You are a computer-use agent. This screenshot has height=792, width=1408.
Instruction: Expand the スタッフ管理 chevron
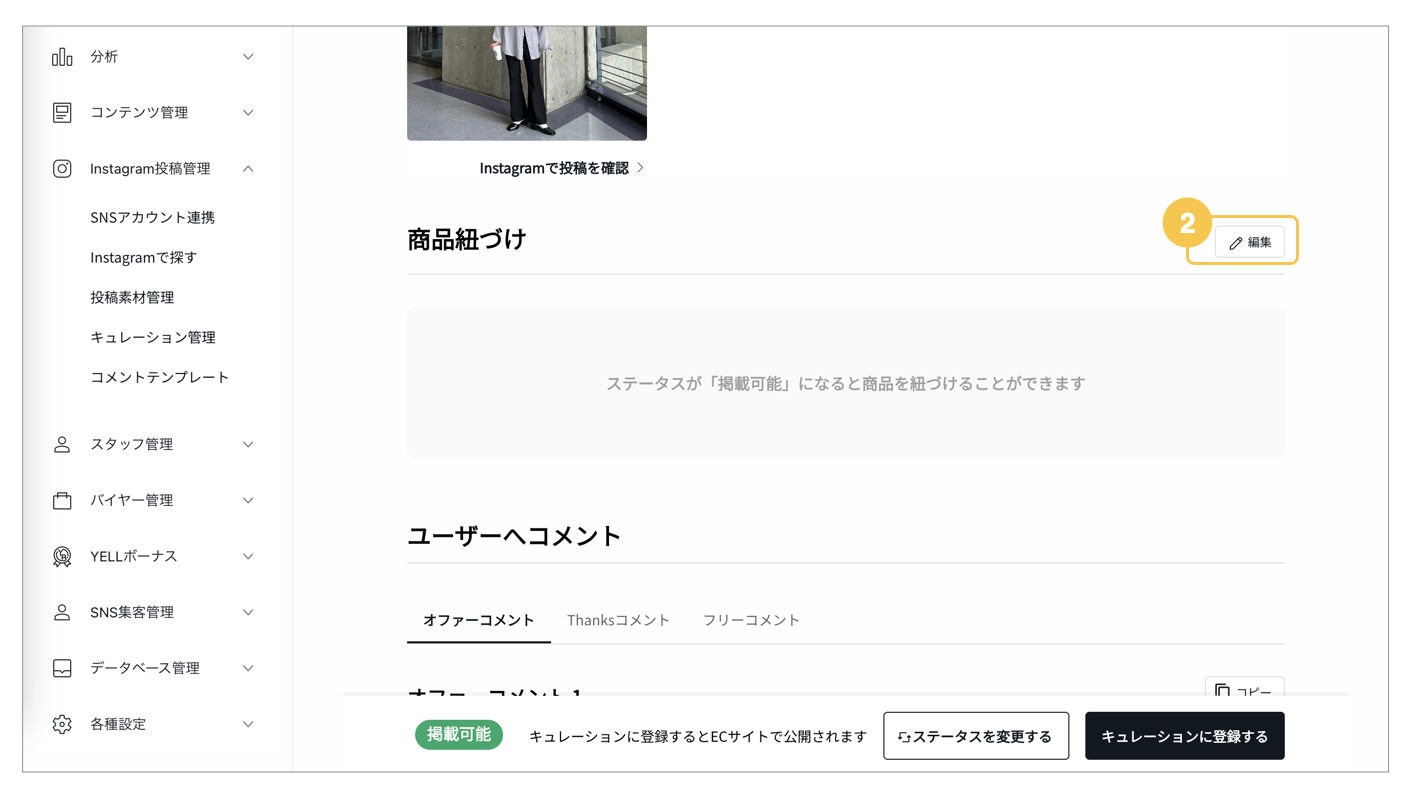pos(248,444)
